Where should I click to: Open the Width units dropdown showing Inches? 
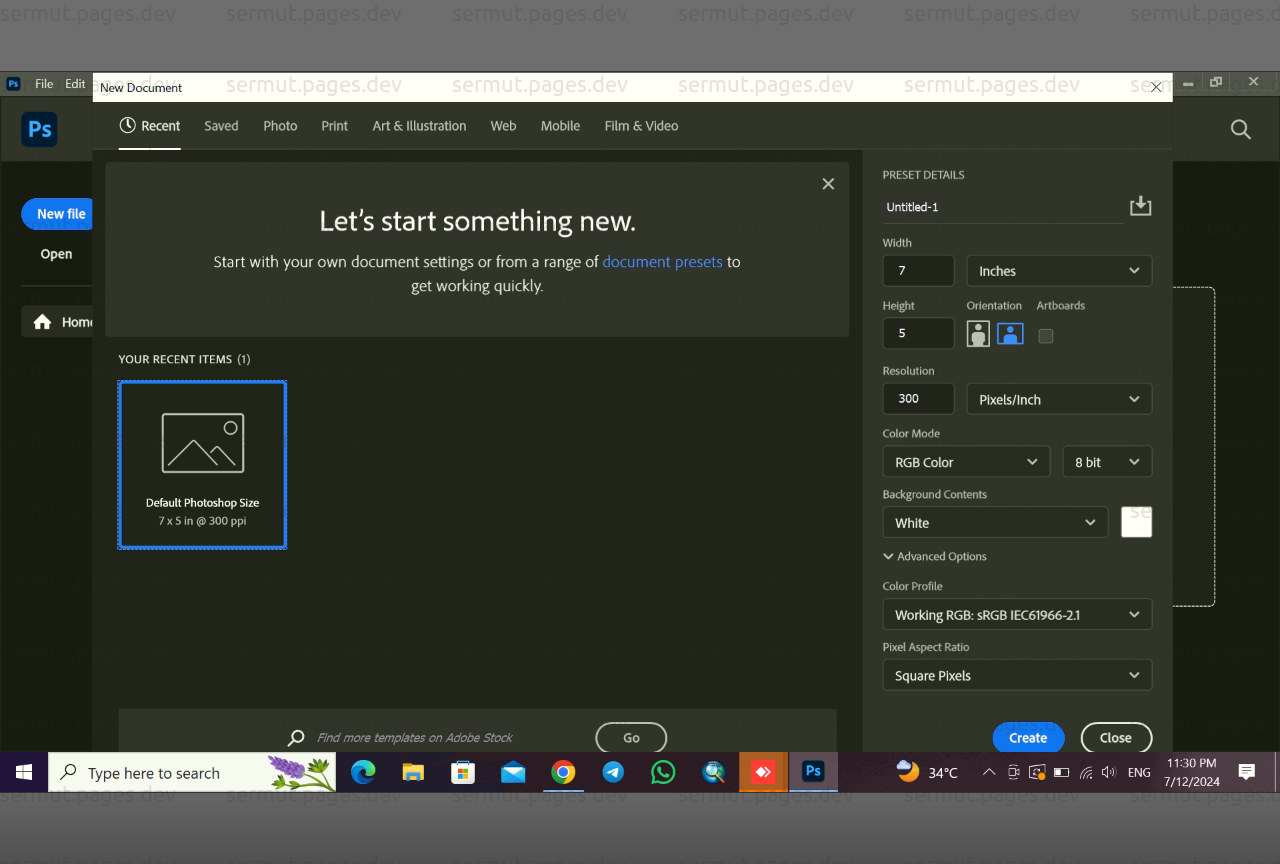click(1059, 270)
